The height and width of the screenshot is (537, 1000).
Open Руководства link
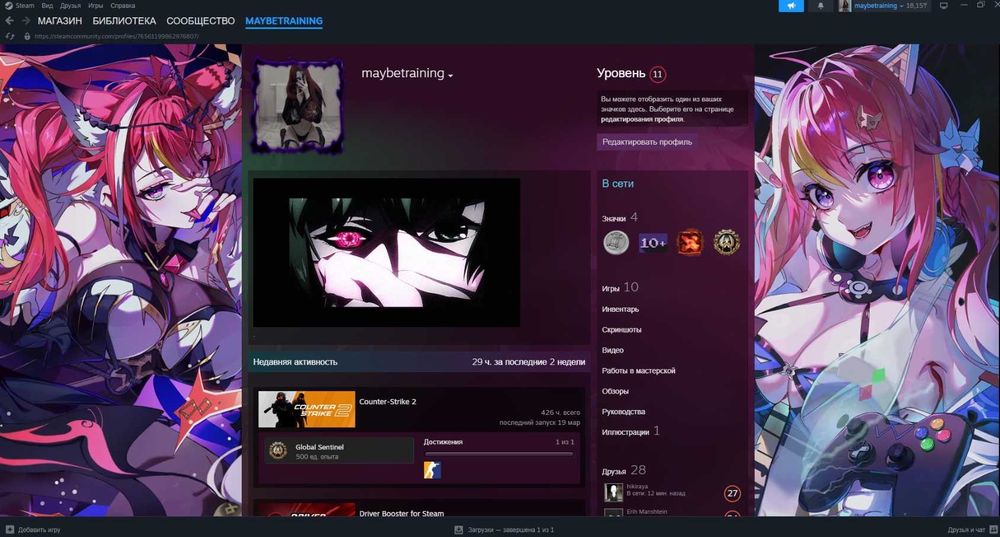point(623,411)
